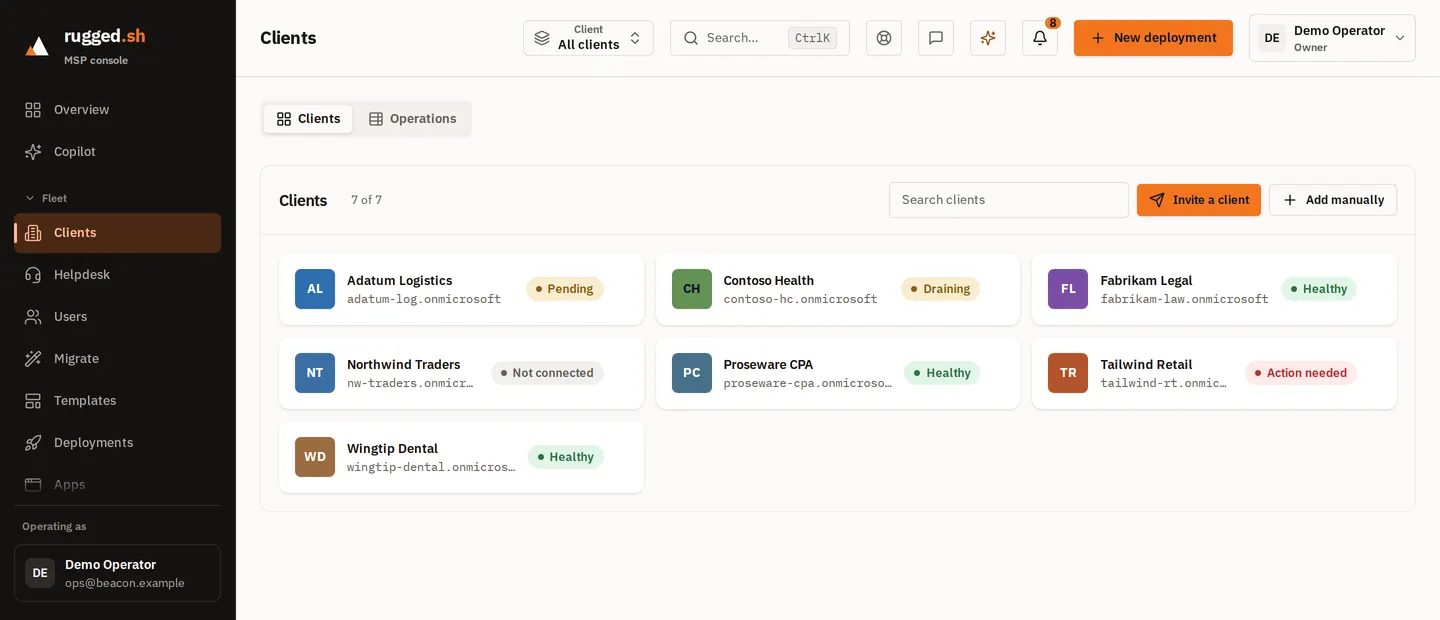Navigate to Users in the sidebar
The width and height of the screenshot is (1440, 620).
(x=118, y=317)
